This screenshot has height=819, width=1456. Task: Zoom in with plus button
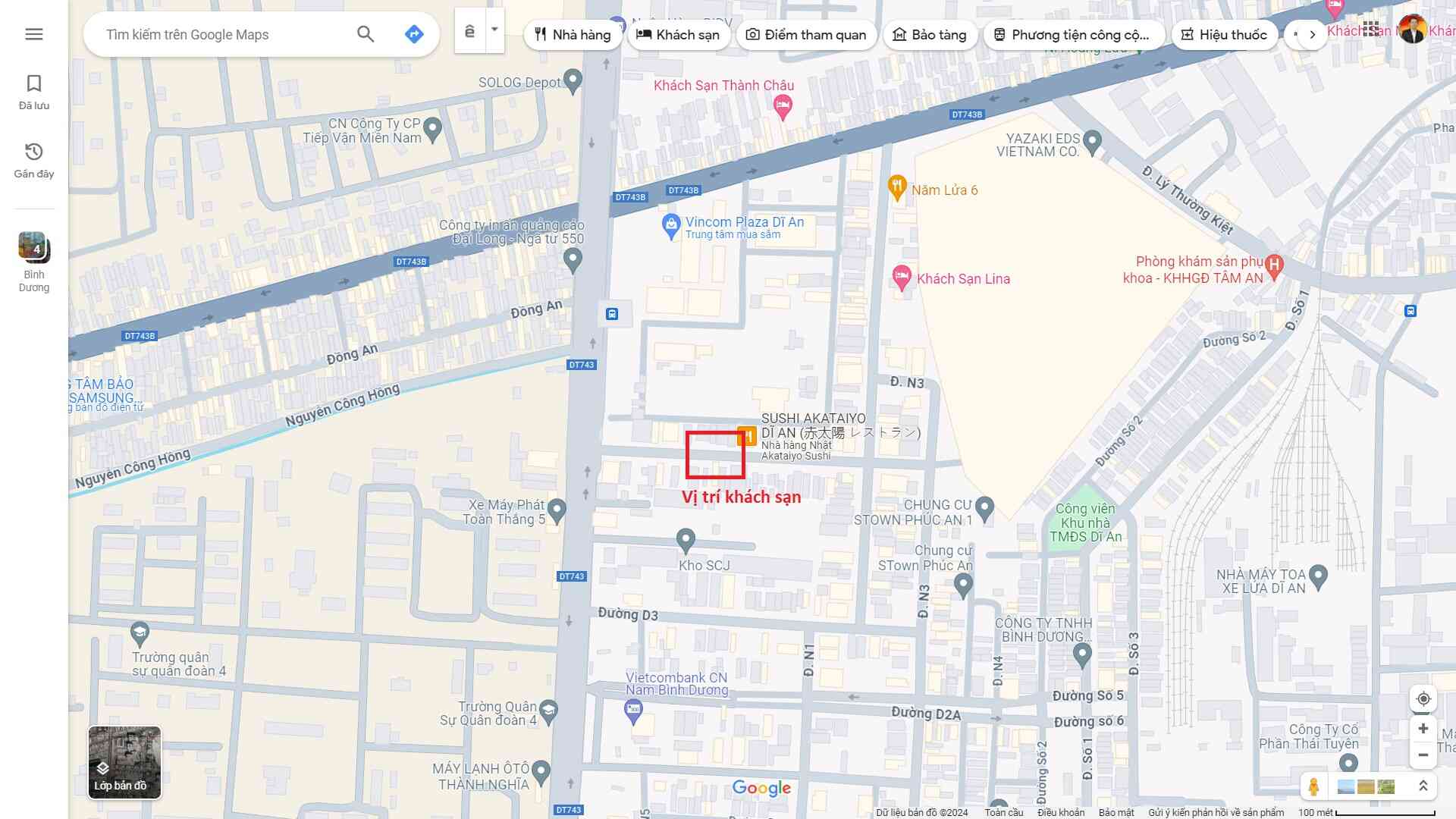[1423, 729]
